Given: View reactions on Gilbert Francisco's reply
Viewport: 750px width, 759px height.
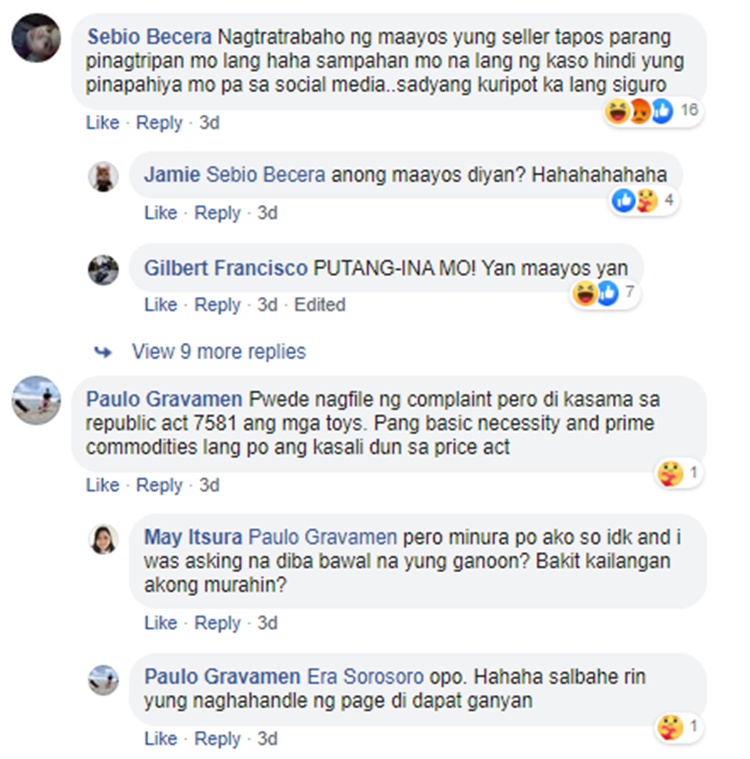Looking at the screenshot, I should click(x=605, y=293).
